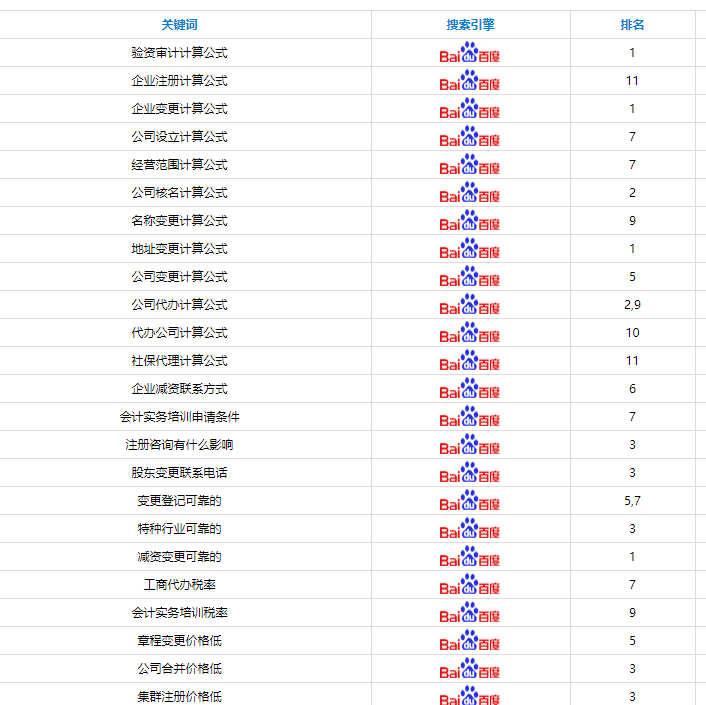
Task: Click rank 5 in 章程变更价格低 row
Action: pyautogui.click(x=632, y=641)
